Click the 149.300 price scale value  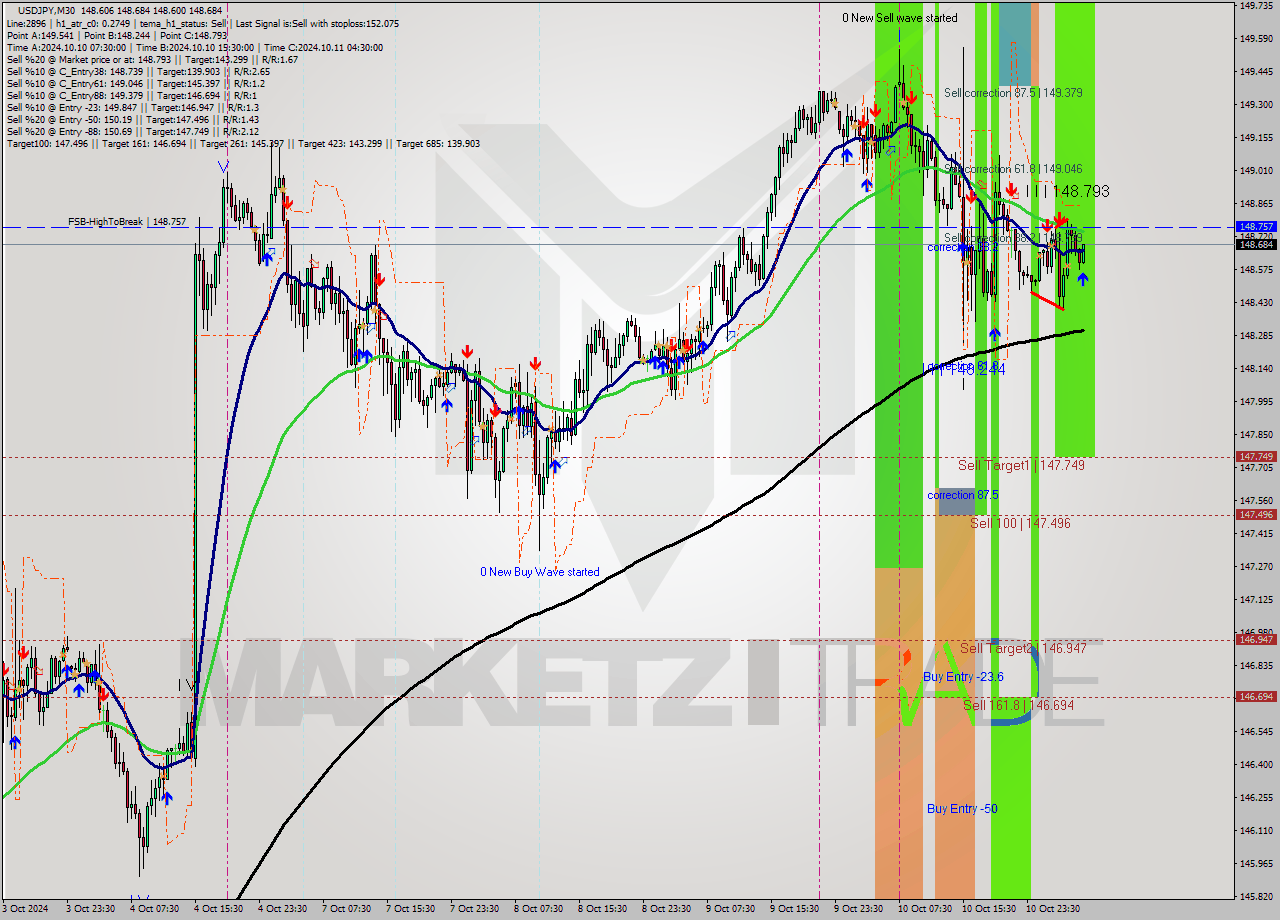pos(1256,104)
